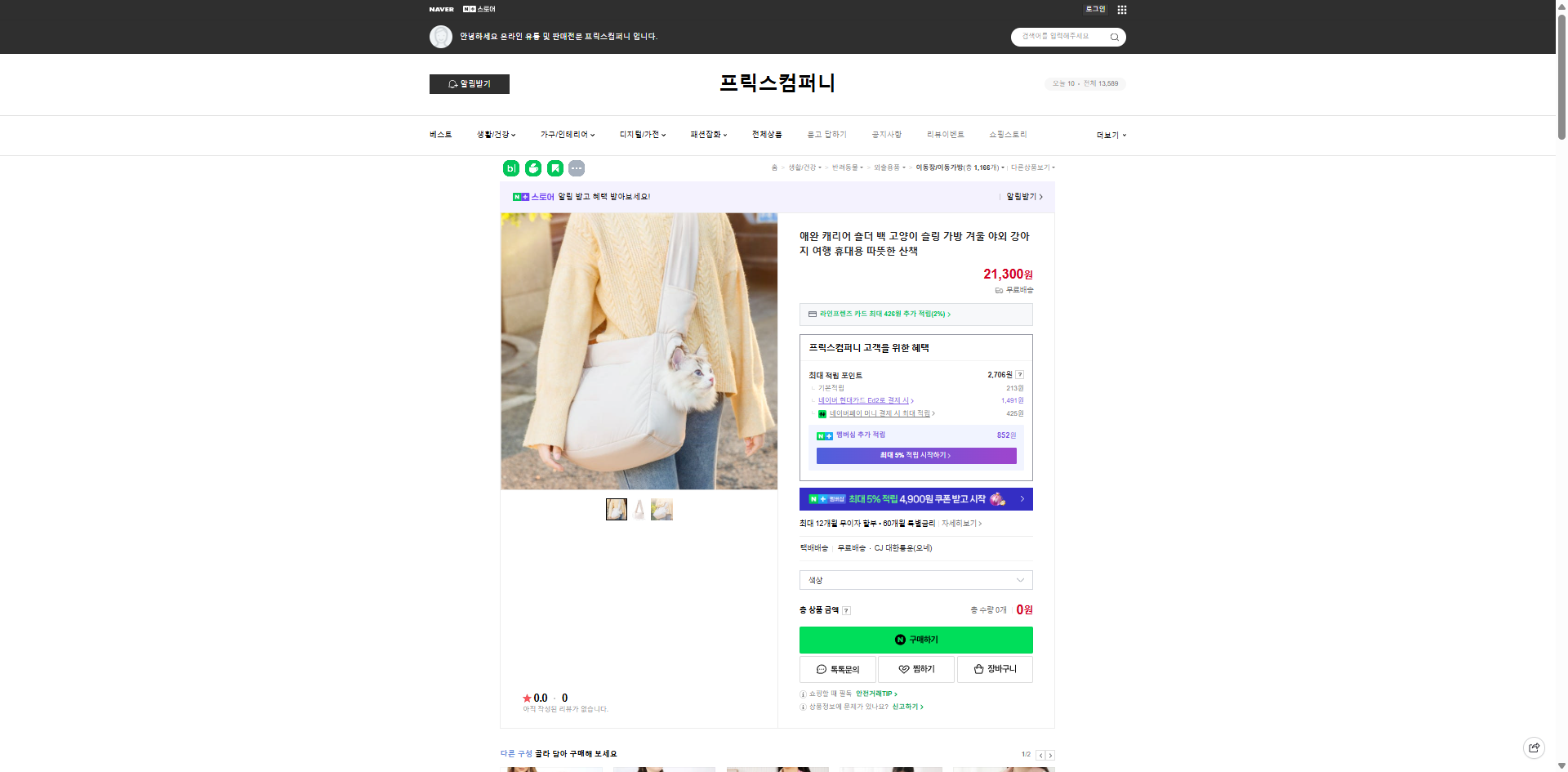The image size is (1568, 772).
Task: Click the green 구매하기 purchase button
Action: [x=915, y=640]
